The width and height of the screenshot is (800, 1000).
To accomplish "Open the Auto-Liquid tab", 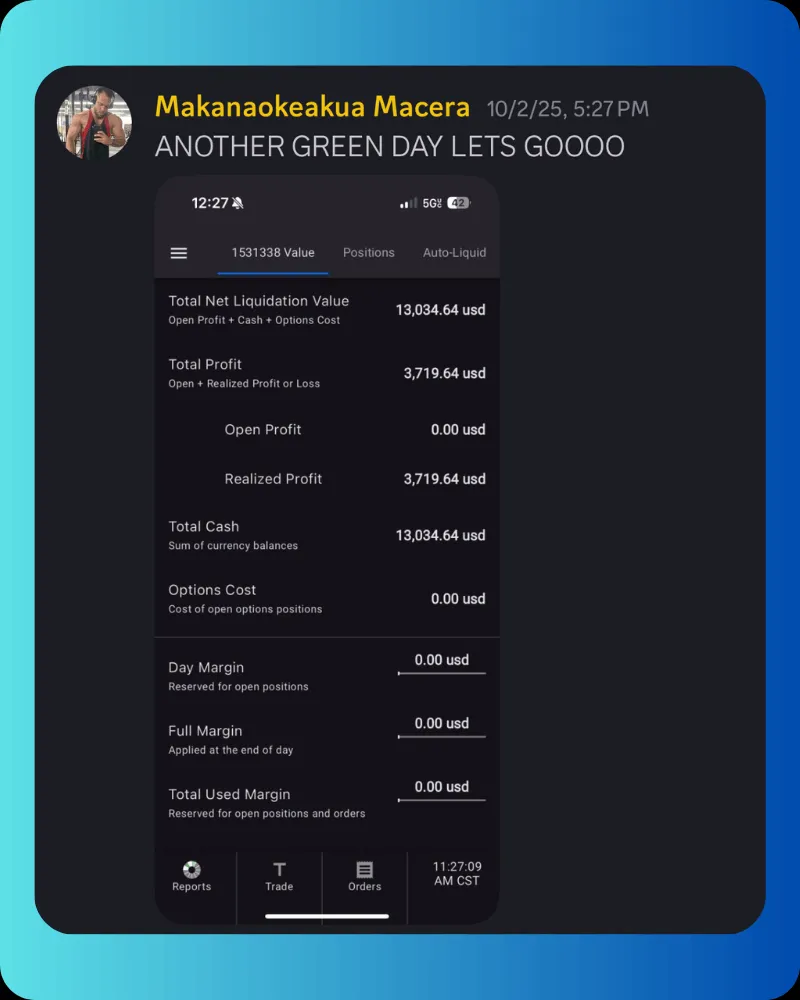I will pyautogui.click(x=454, y=253).
